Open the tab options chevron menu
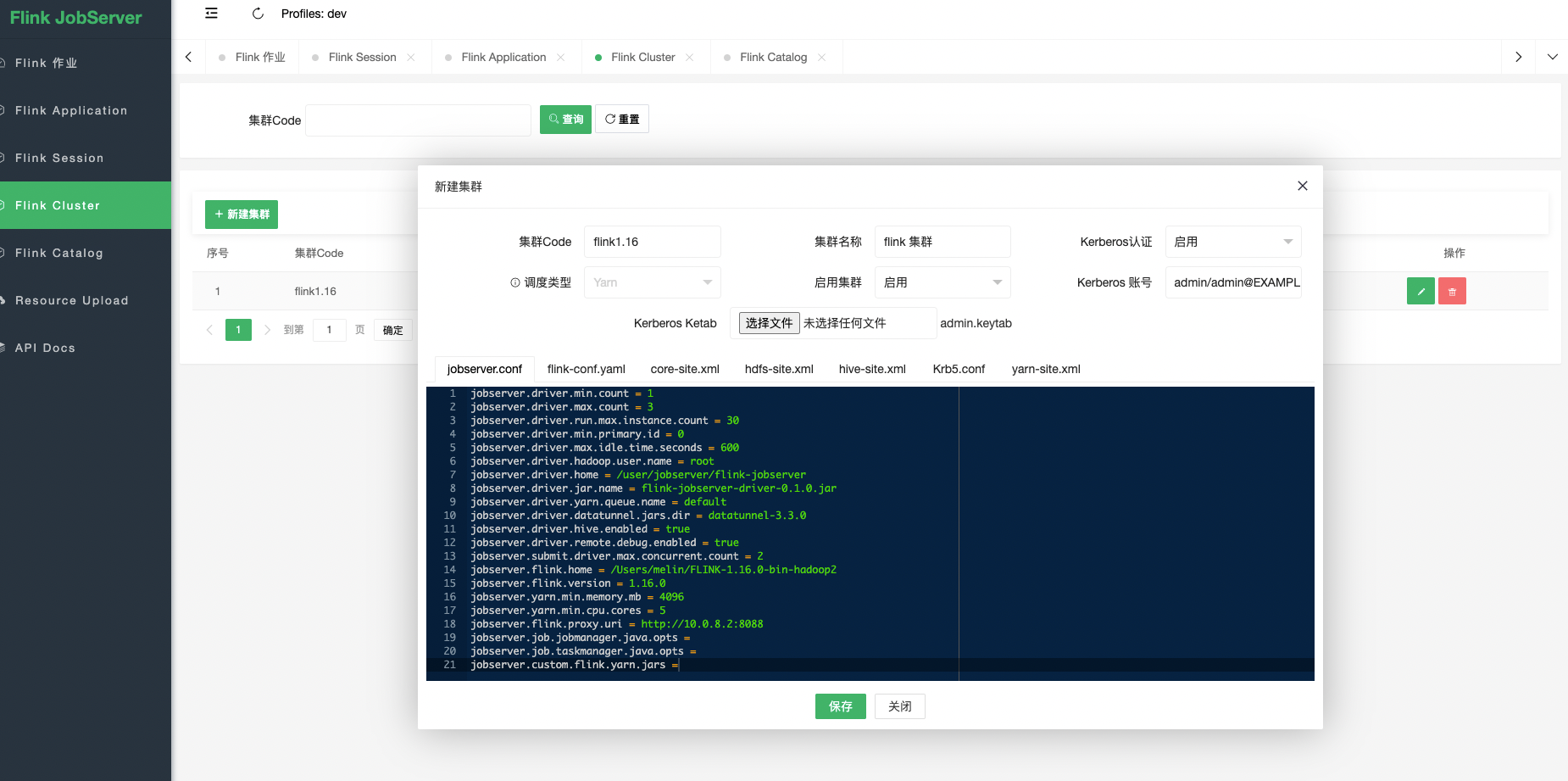 (1552, 57)
